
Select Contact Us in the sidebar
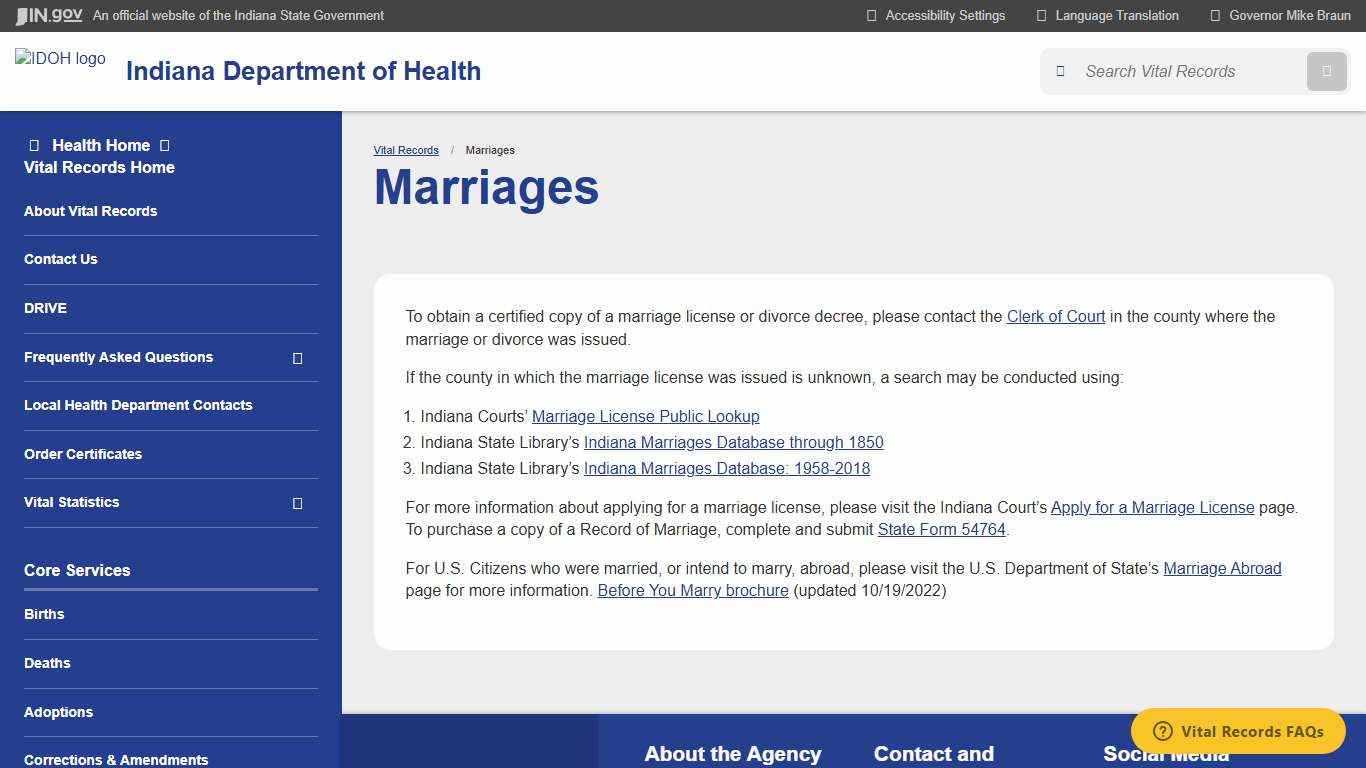[61, 259]
